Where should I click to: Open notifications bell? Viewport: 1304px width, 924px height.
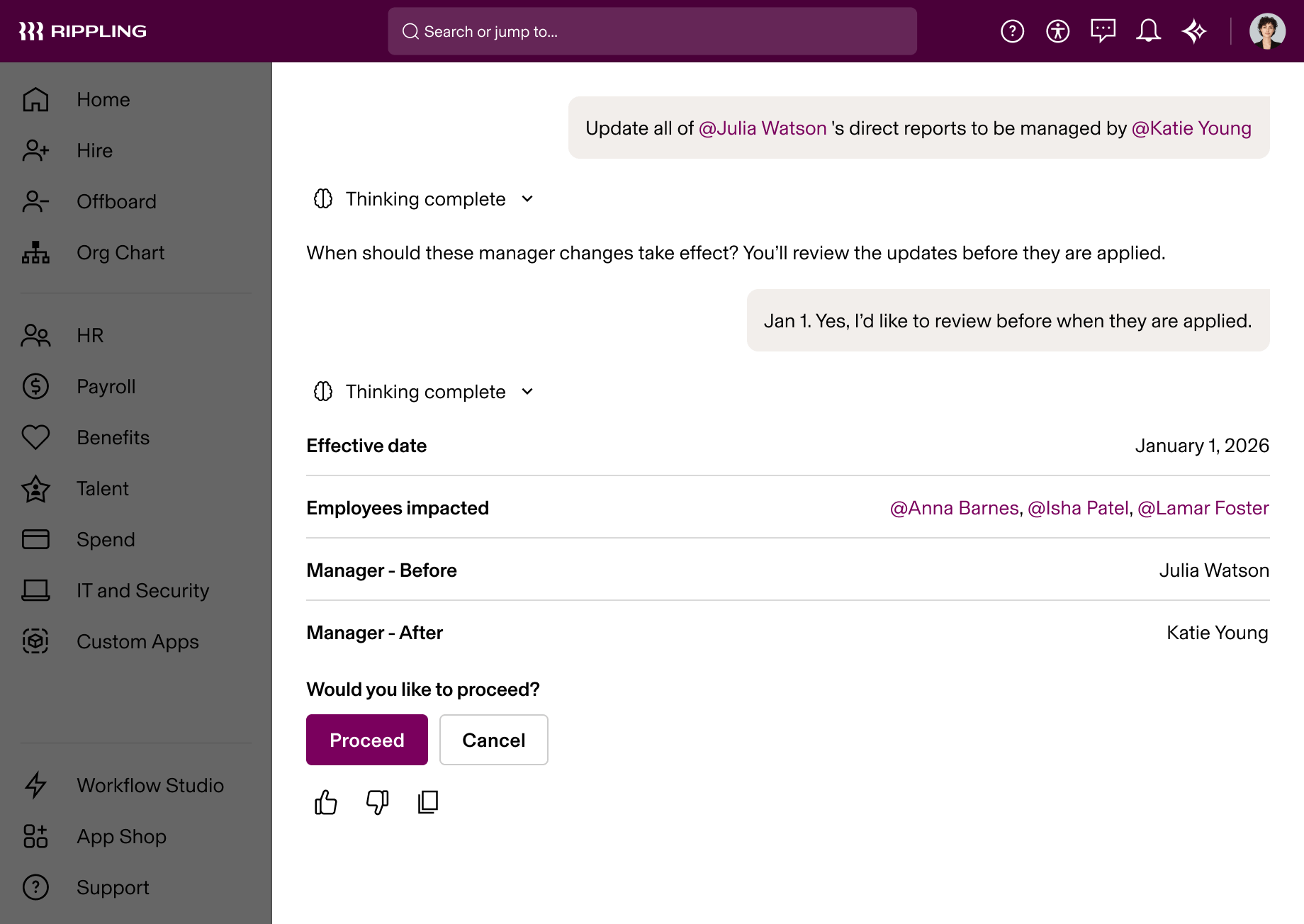(1148, 31)
